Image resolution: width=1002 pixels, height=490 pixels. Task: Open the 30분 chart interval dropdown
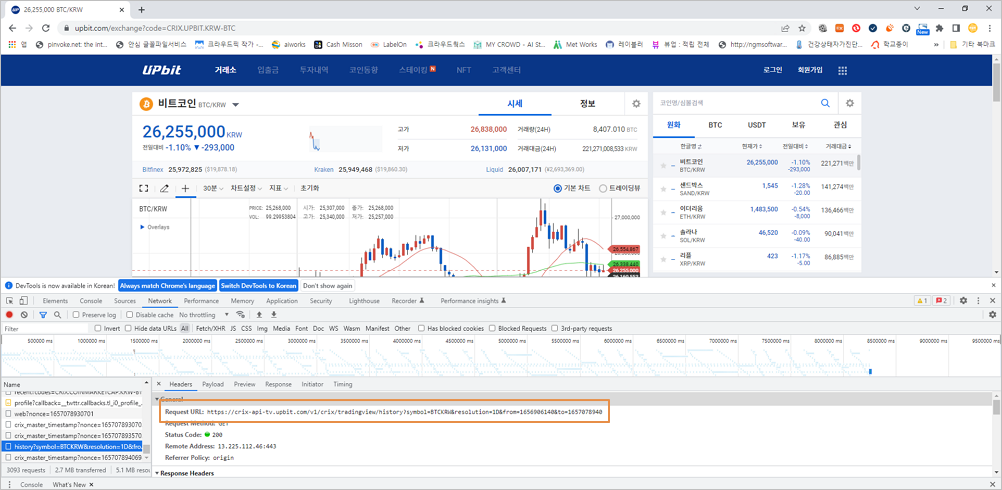[213, 188]
